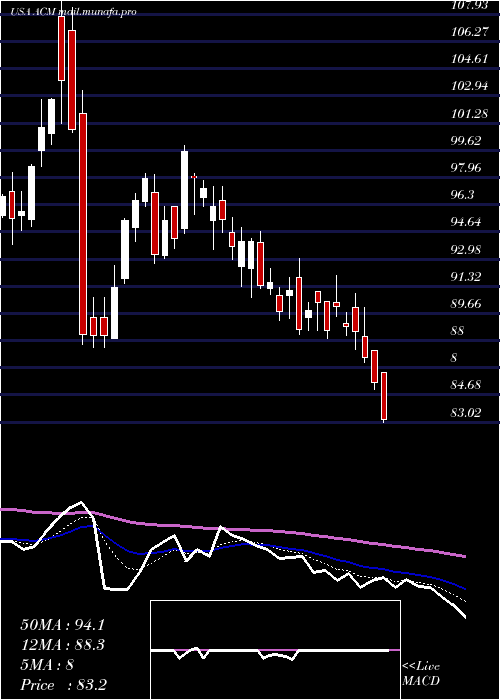The width and height of the screenshot is (500, 700).
Task: Click the Price : 83.2 readout
Action: [x=63, y=685]
